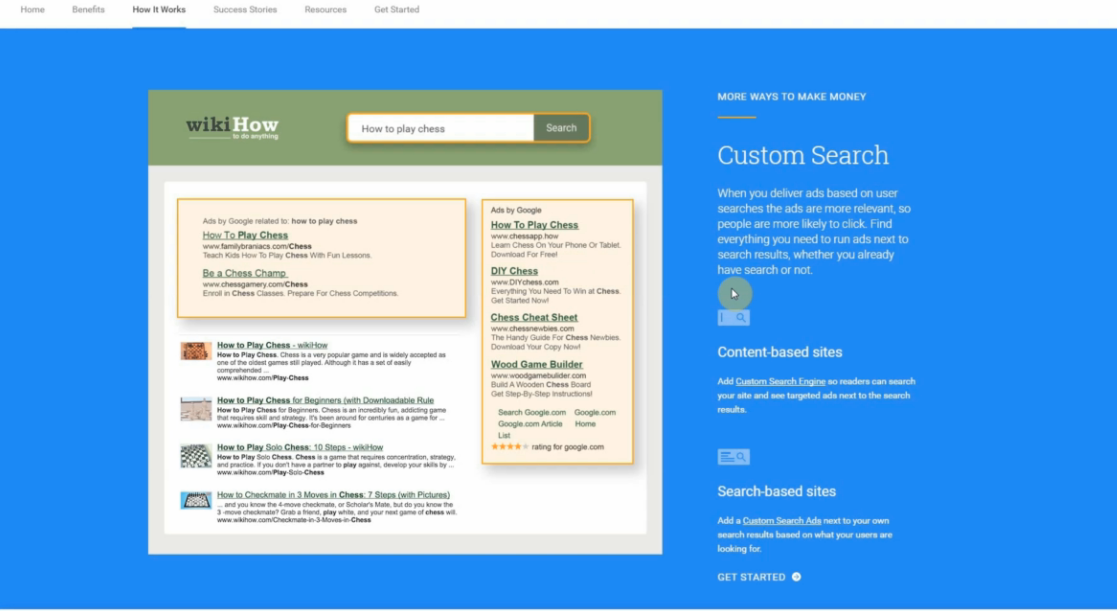Open 'How to Checkmate in 3 Moves' result
Screen dimensions: 1117x611
(333, 494)
